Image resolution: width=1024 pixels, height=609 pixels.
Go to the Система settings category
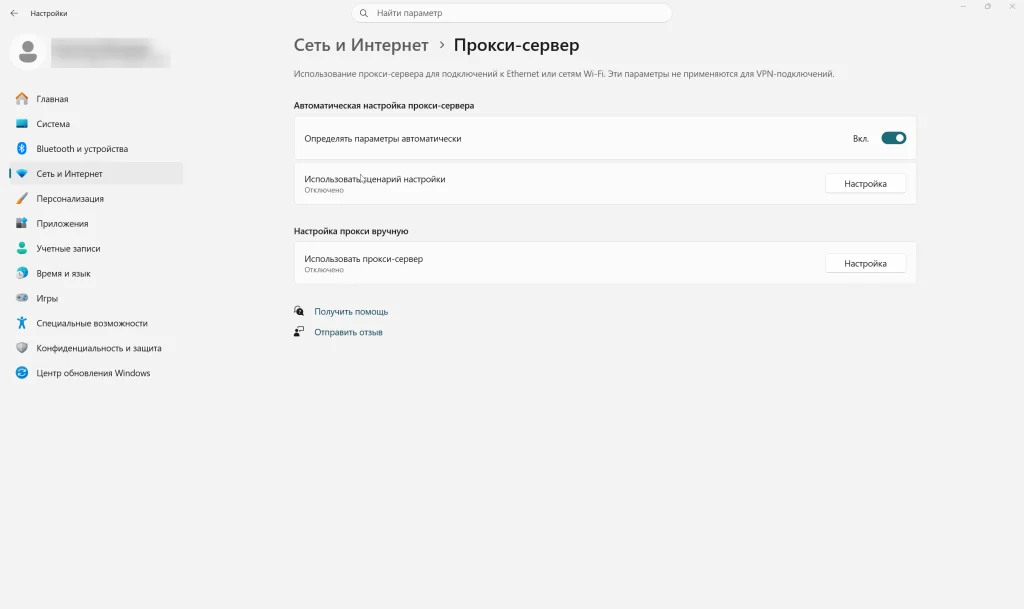(95, 123)
